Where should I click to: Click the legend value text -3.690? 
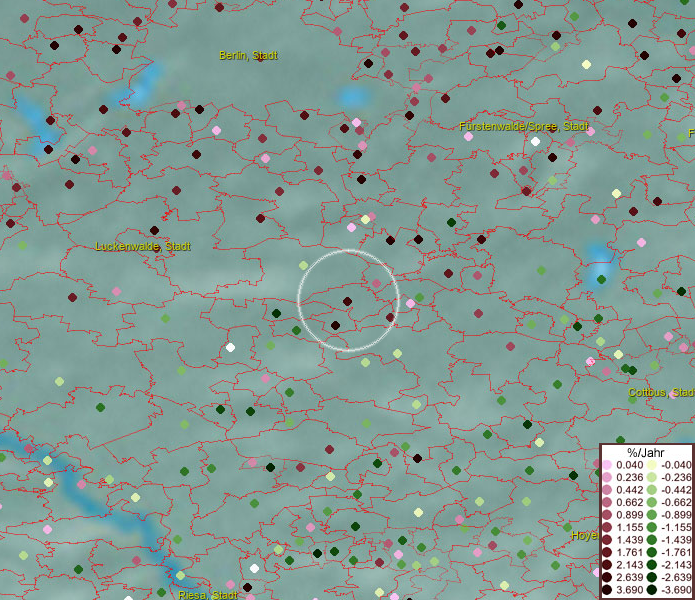pos(676,590)
